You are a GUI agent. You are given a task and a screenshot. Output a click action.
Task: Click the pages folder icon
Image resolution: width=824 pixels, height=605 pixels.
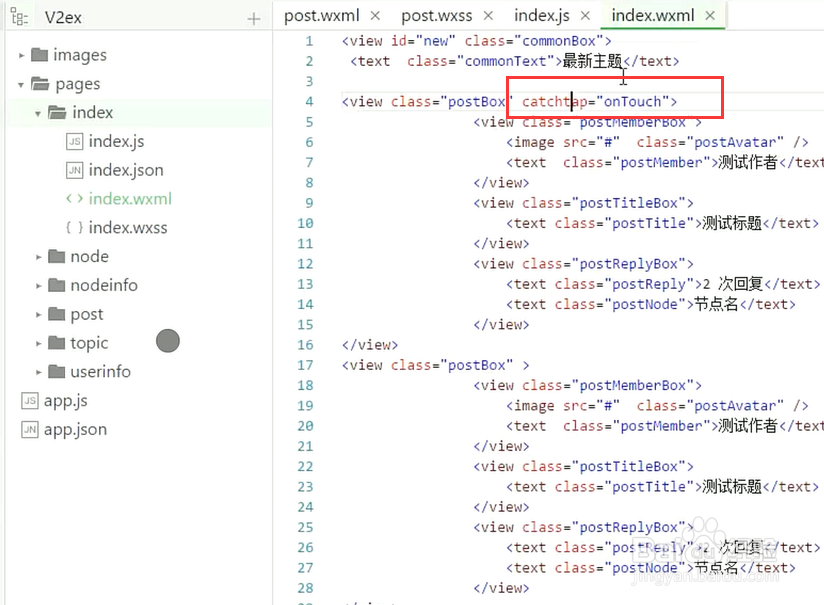click(x=40, y=84)
